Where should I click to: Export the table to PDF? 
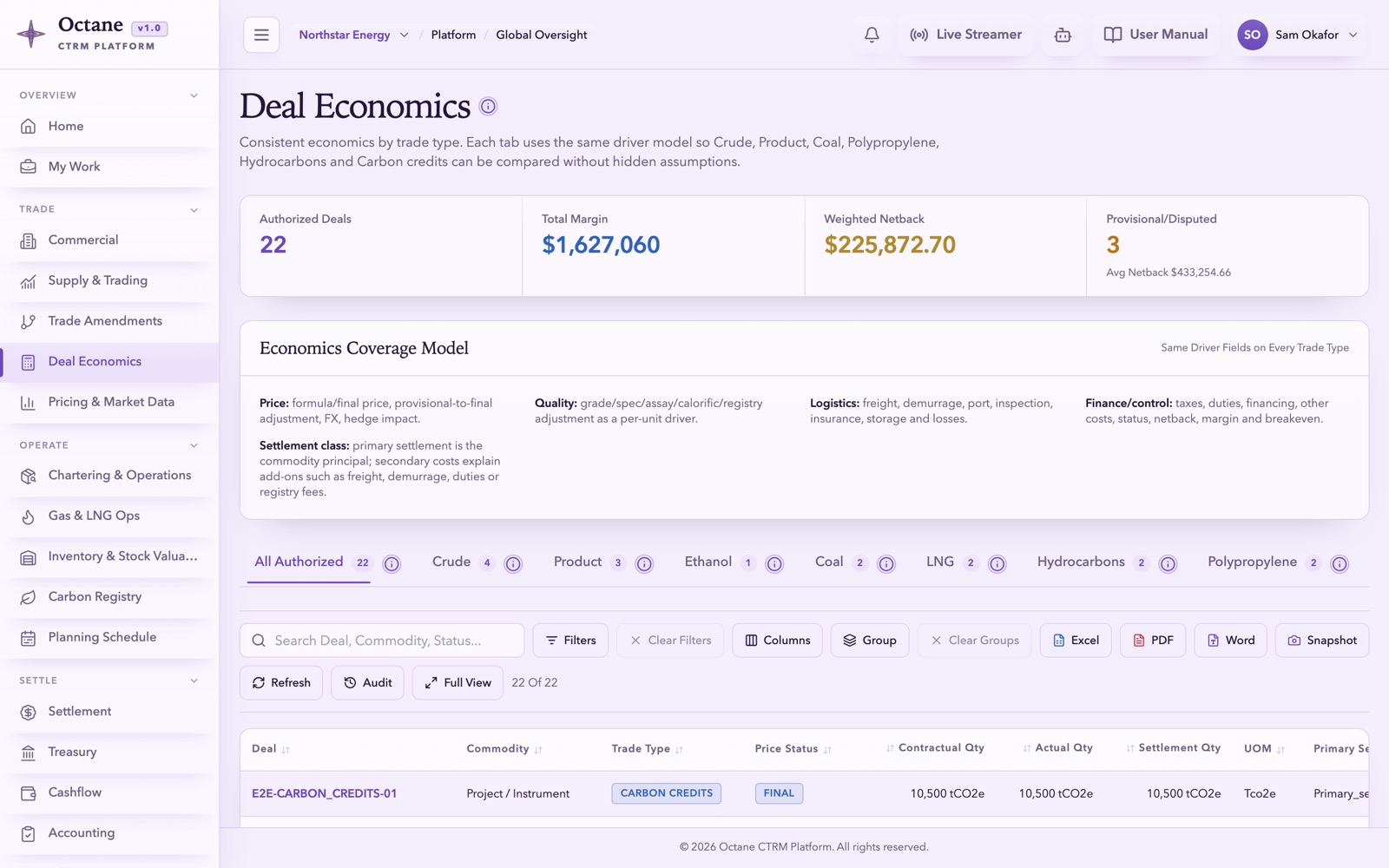[x=1153, y=641]
